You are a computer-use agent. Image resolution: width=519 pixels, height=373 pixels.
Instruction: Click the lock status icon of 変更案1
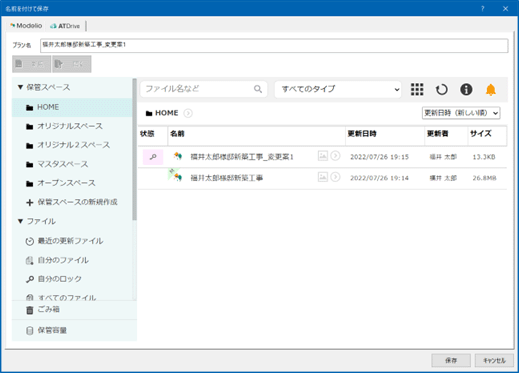153,157
